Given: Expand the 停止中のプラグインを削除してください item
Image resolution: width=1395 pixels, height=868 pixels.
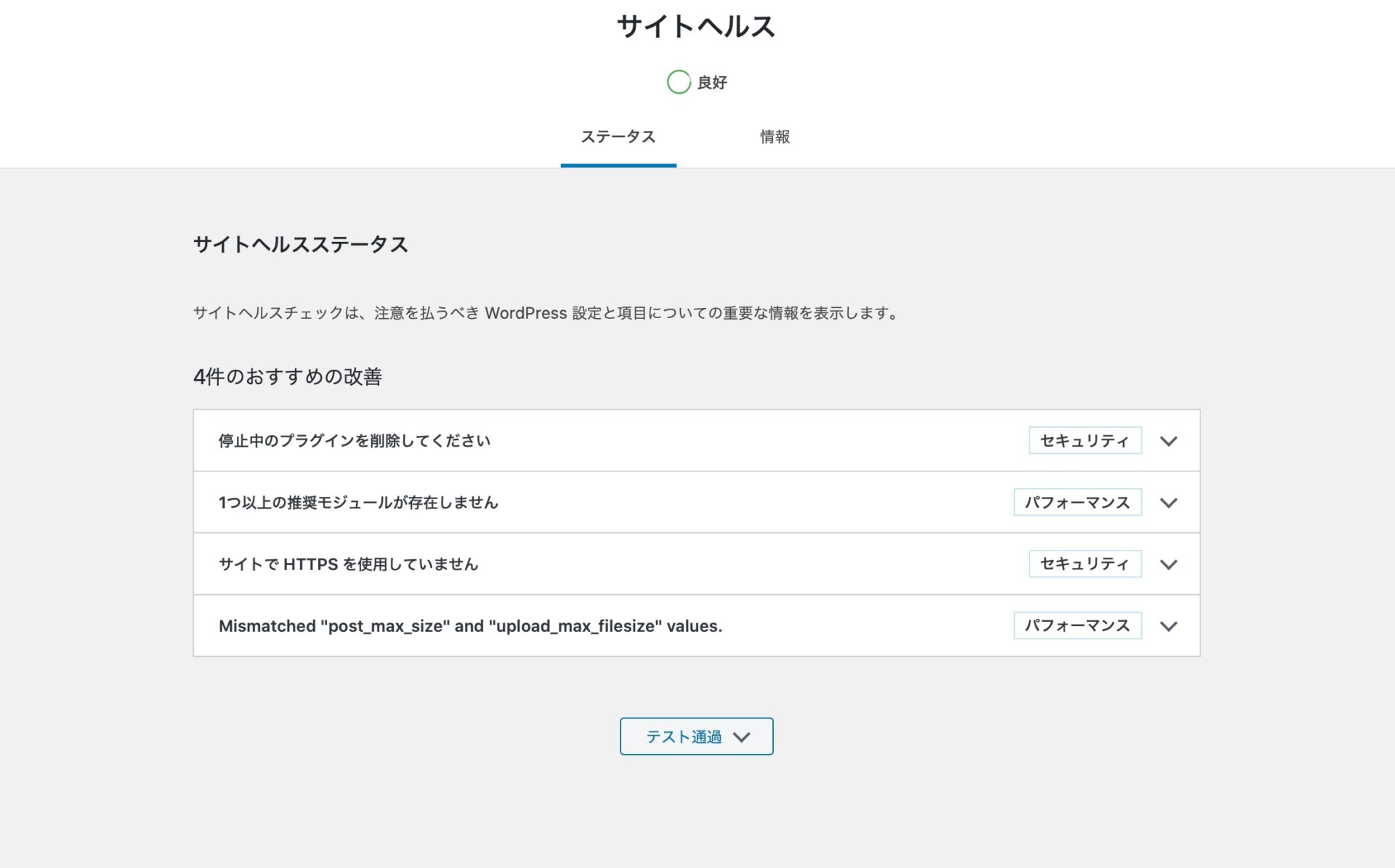Looking at the screenshot, I should point(1169,440).
